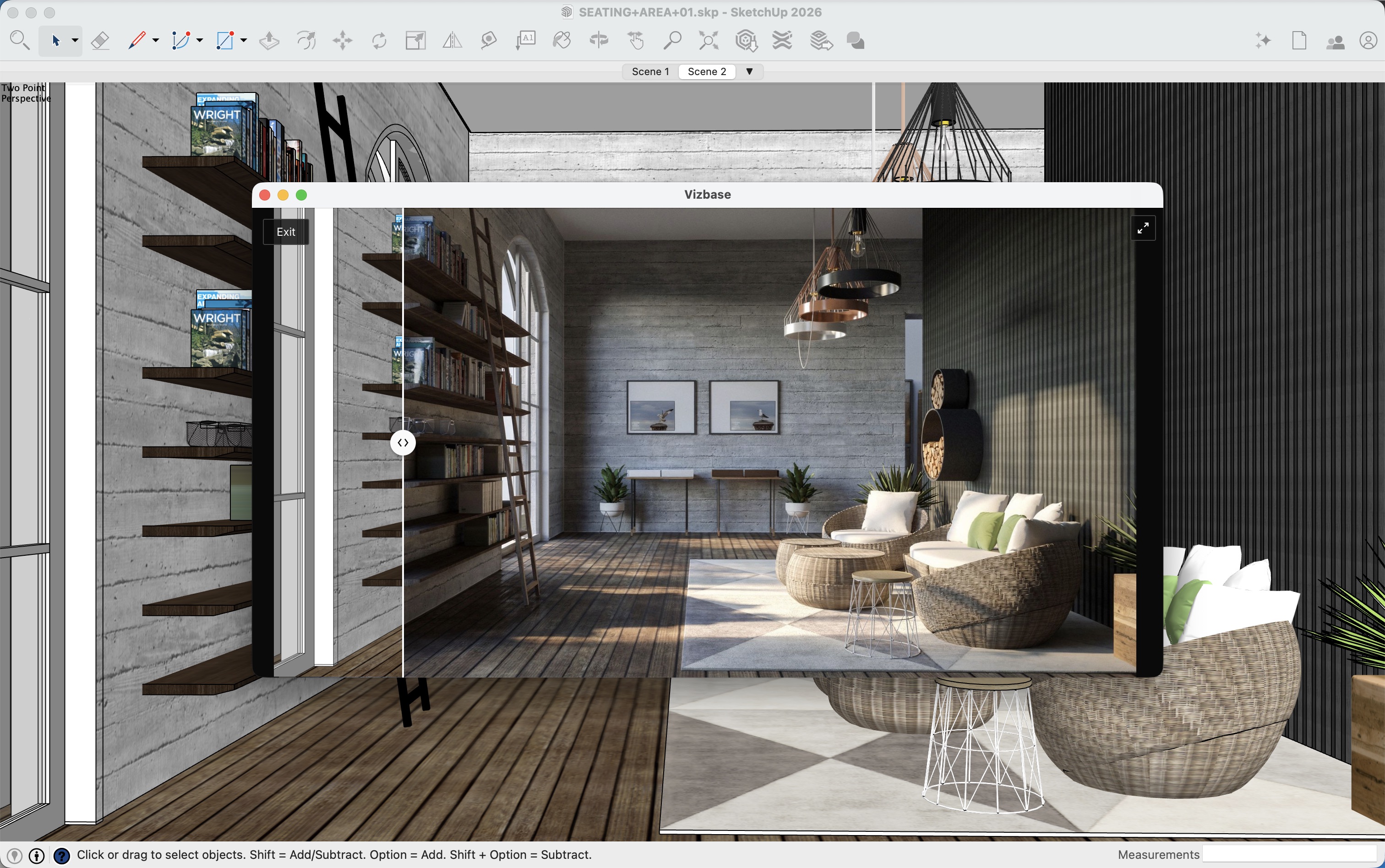Select the Select arrow tool
This screenshot has height=868, width=1385.
(56, 41)
